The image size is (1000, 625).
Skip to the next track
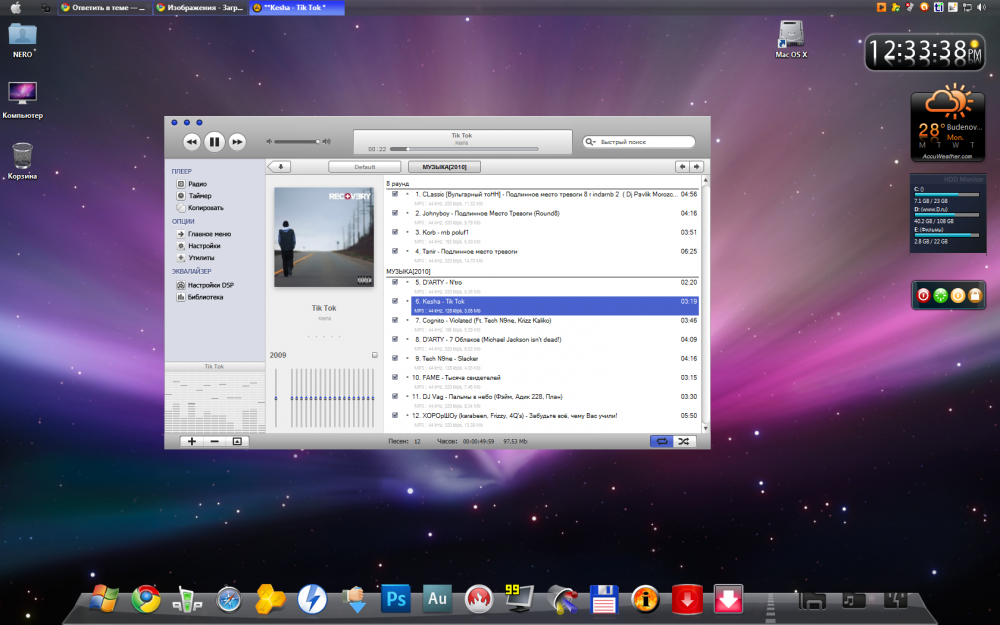click(237, 142)
